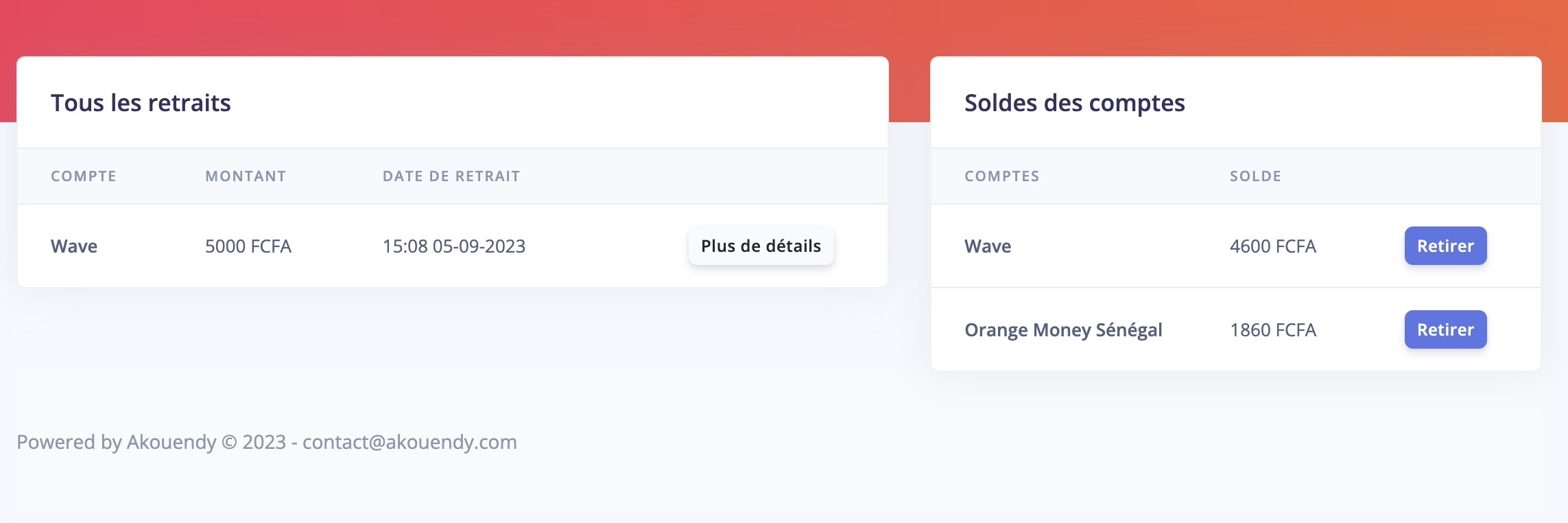Viewport: 1568px width, 523px height.
Task: Click the Powered by Akouendy footer text
Action: tap(117, 442)
